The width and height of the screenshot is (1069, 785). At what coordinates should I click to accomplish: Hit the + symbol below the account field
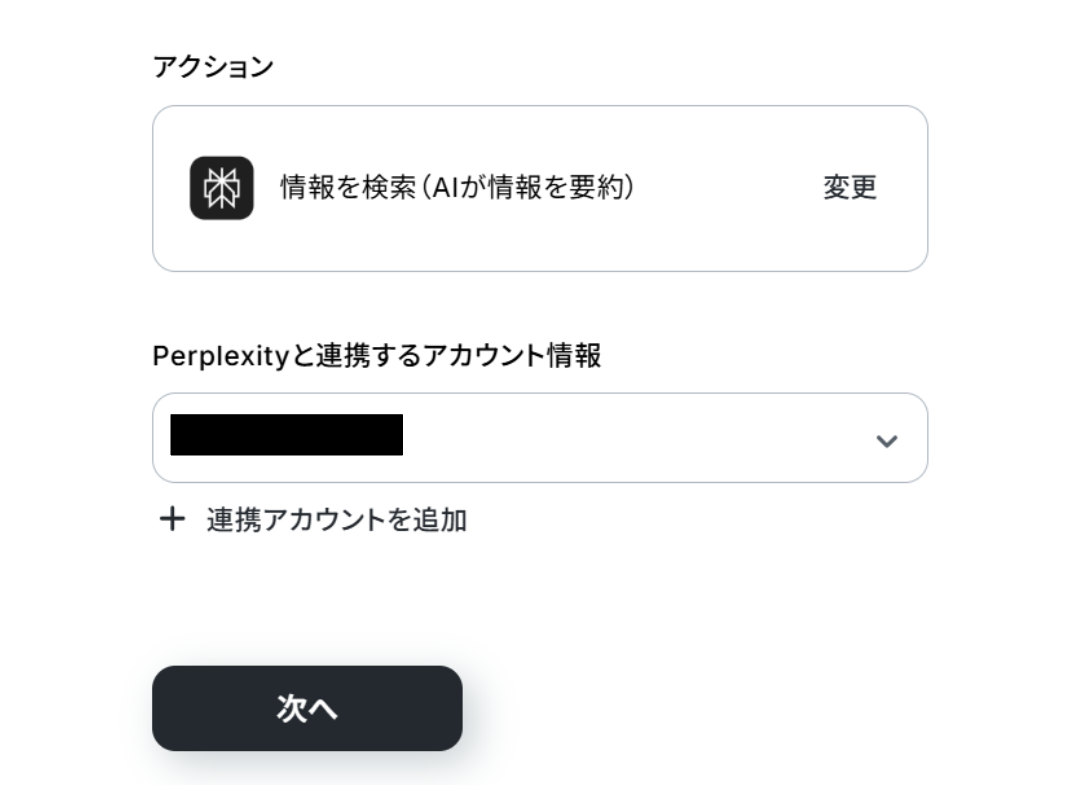point(173,519)
